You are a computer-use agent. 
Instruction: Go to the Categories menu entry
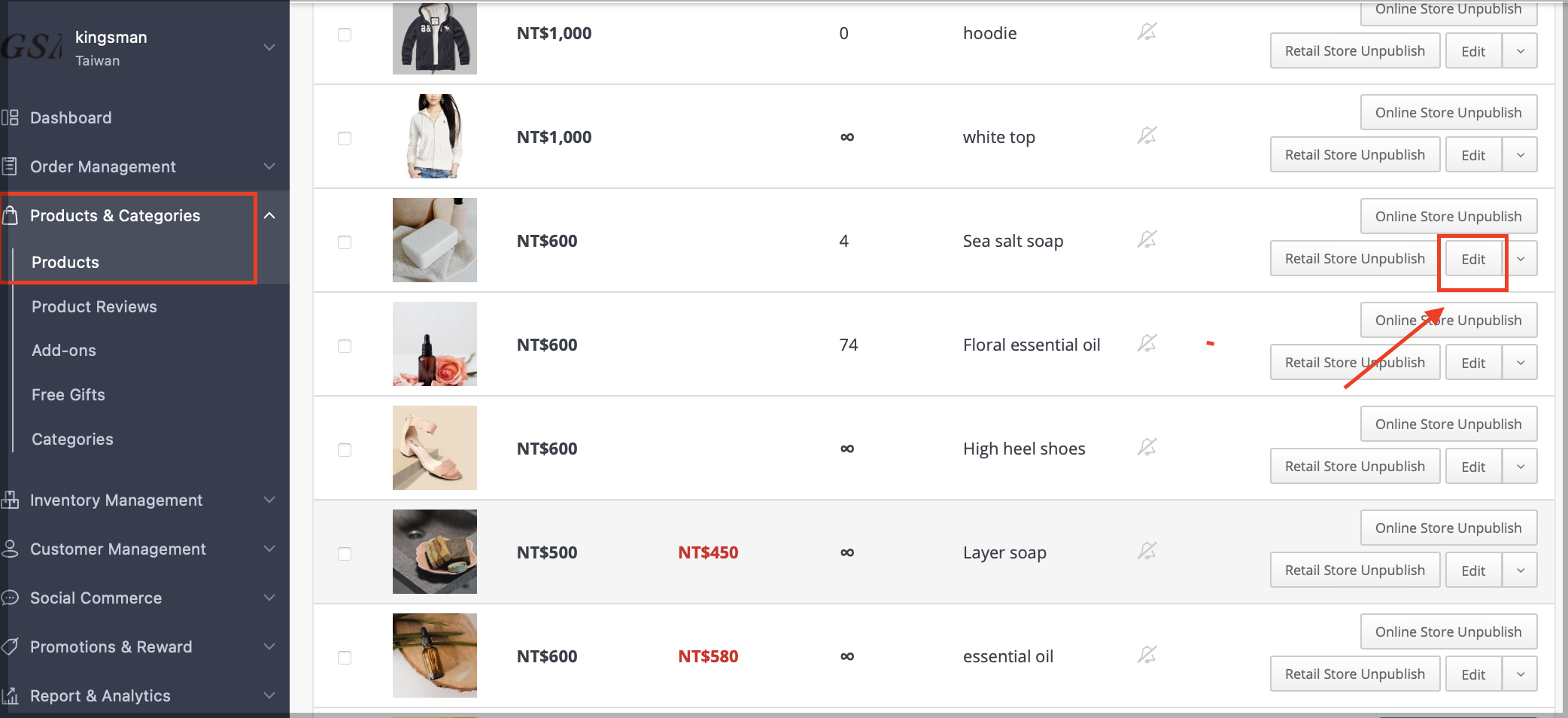(x=72, y=439)
